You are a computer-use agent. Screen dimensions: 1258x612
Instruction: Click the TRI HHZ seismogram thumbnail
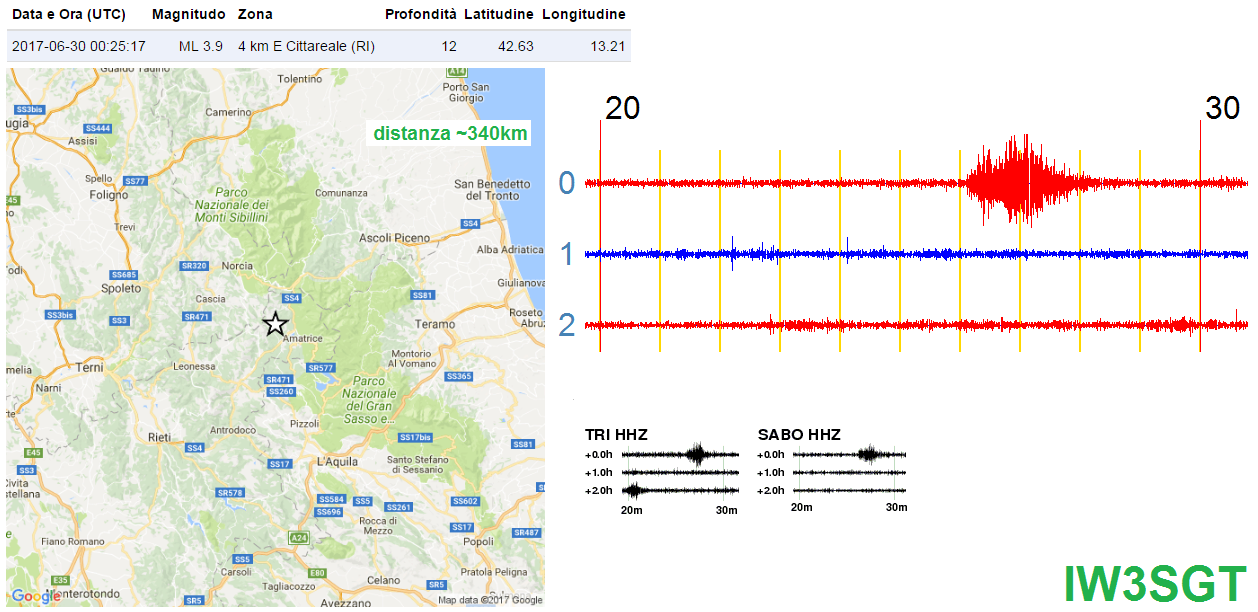pos(680,472)
